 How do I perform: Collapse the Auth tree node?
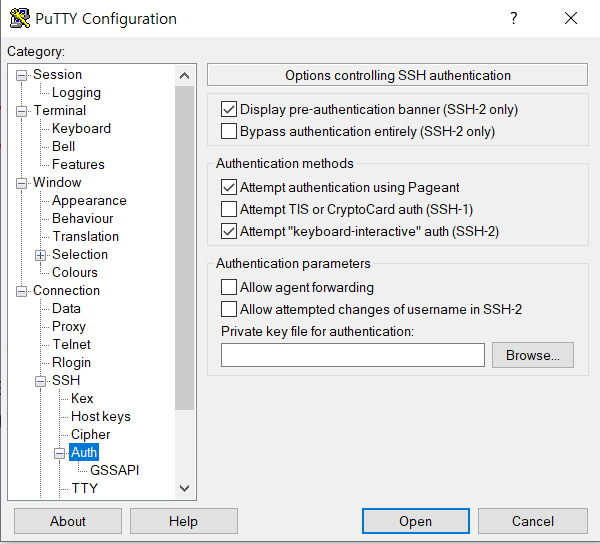tap(59, 453)
